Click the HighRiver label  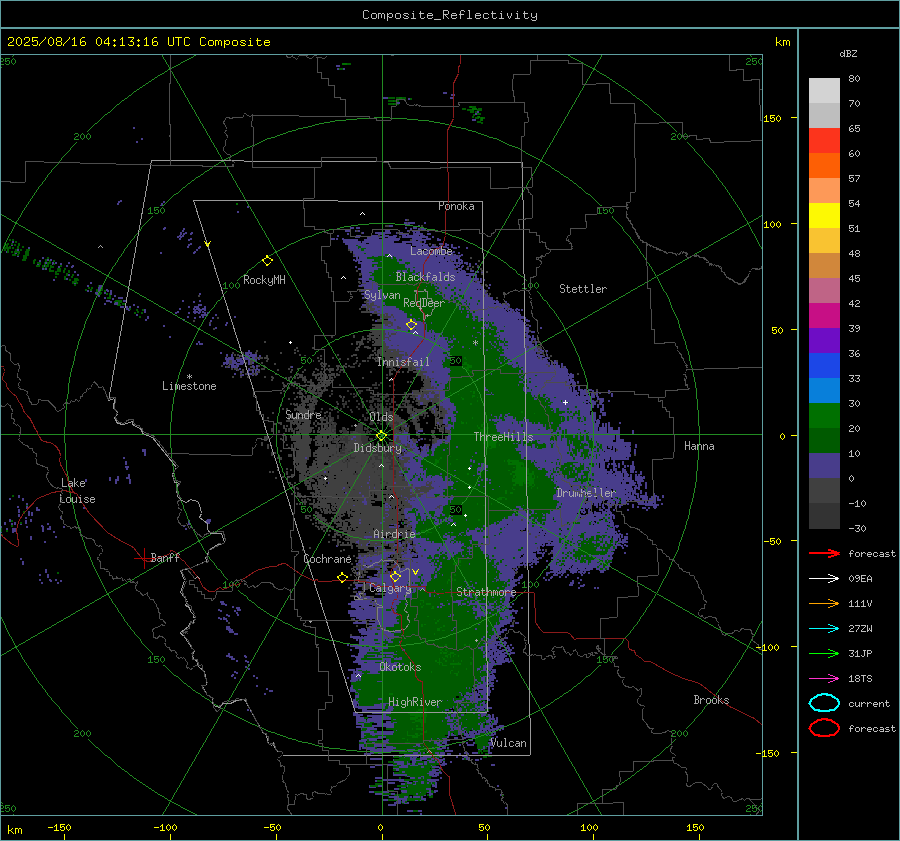tap(415, 702)
